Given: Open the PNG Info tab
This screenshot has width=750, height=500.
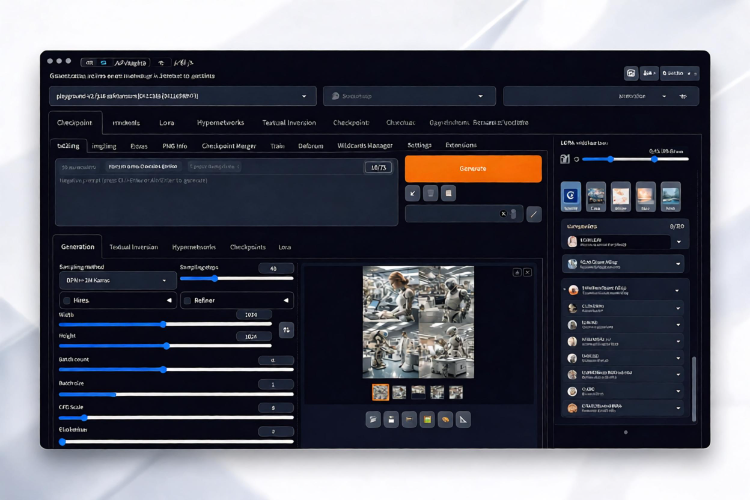Looking at the screenshot, I should tap(175, 146).
